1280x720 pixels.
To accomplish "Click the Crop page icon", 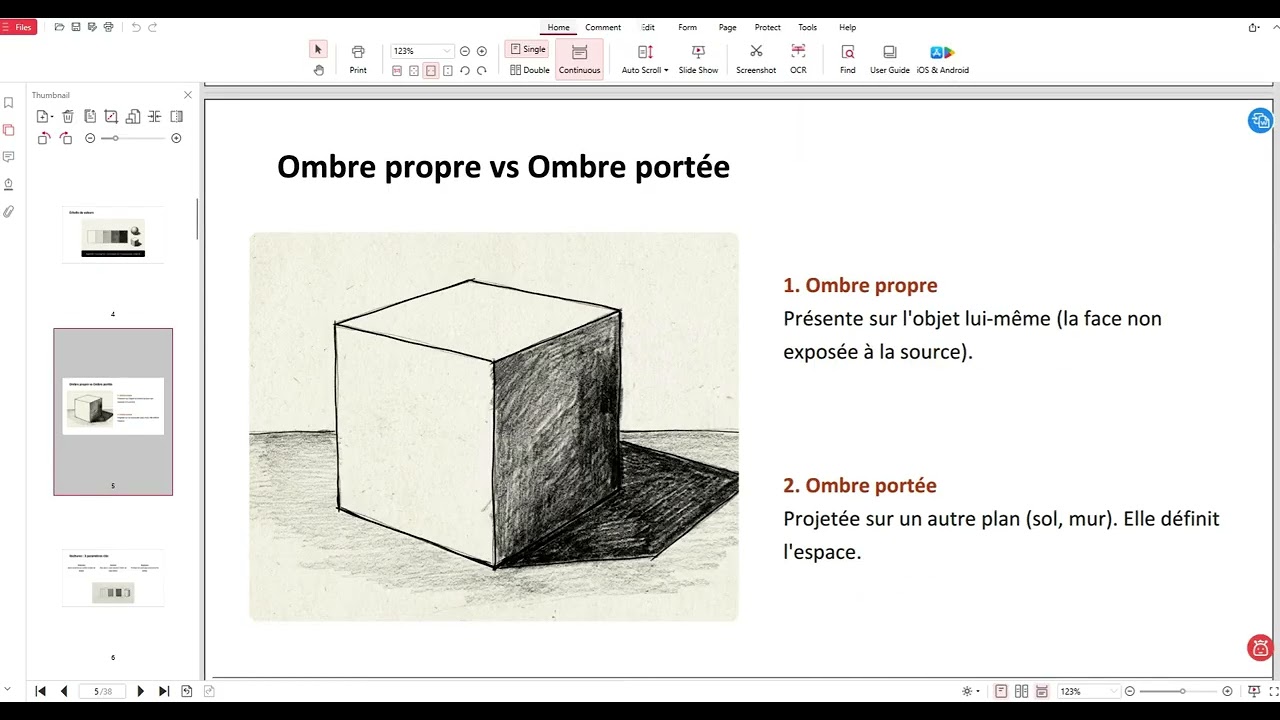I will pyautogui.click(x=111, y=117).
